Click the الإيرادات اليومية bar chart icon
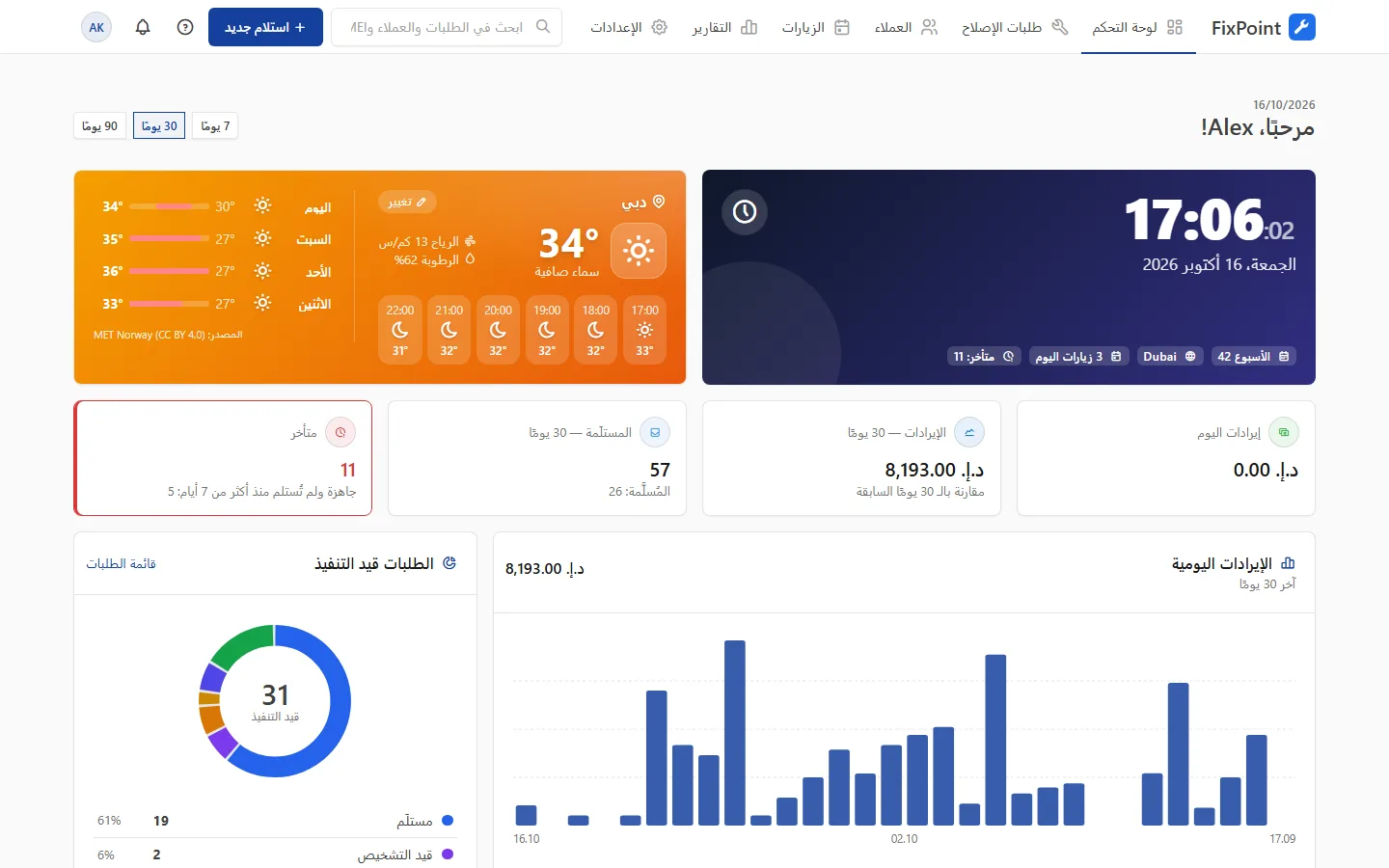Screen dimensions: 1389x868 point(1289,563)
